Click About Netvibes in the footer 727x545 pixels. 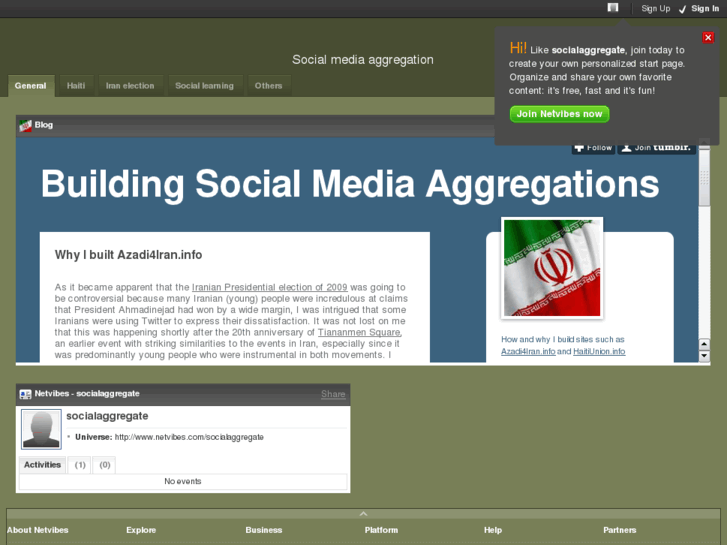click(38, 530)
